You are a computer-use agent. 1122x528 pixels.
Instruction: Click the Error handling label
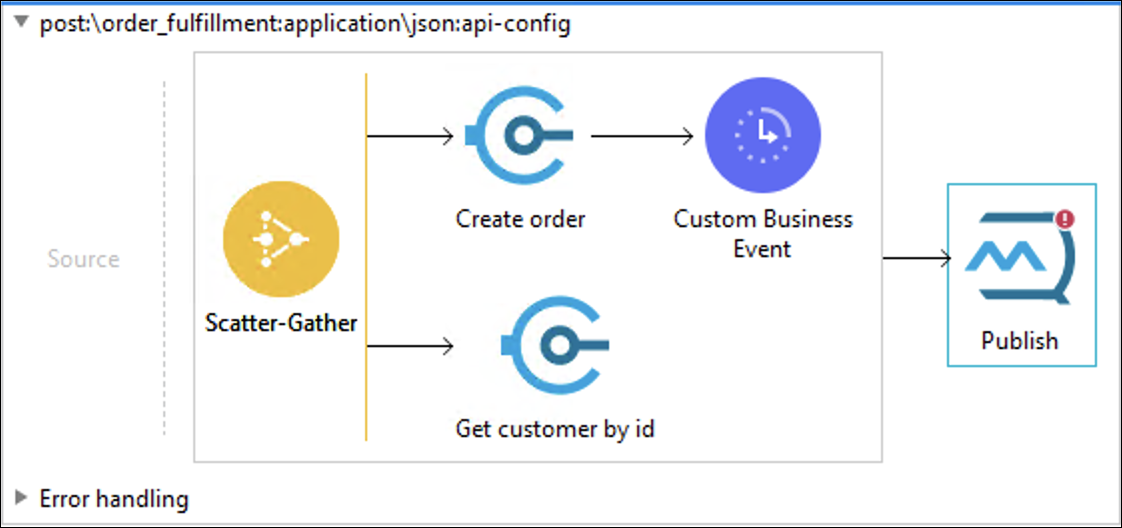114,498
